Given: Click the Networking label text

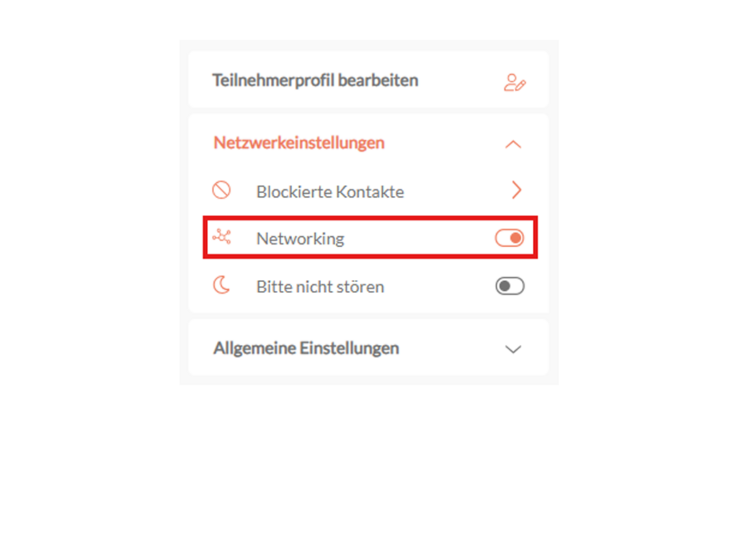Looking at the screenshot, I should point(300,238).
